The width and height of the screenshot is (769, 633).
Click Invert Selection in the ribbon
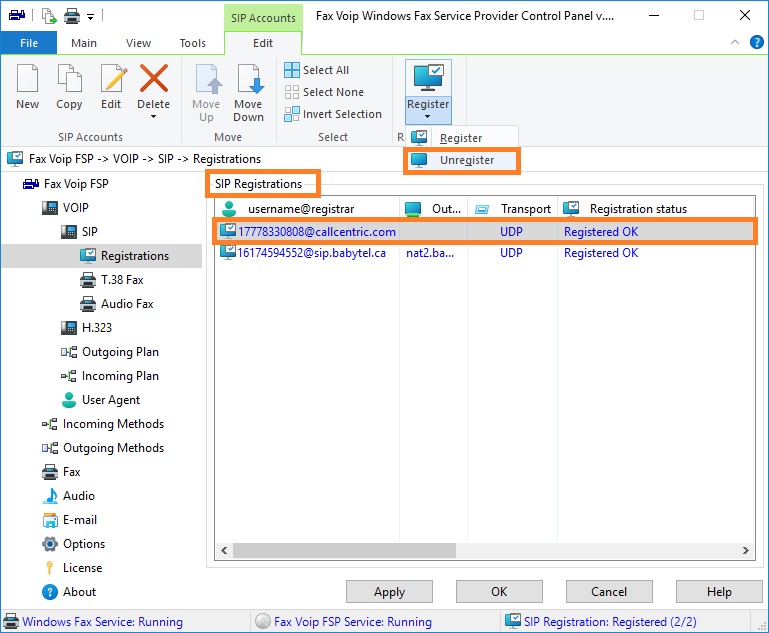(x=333, y=114)
